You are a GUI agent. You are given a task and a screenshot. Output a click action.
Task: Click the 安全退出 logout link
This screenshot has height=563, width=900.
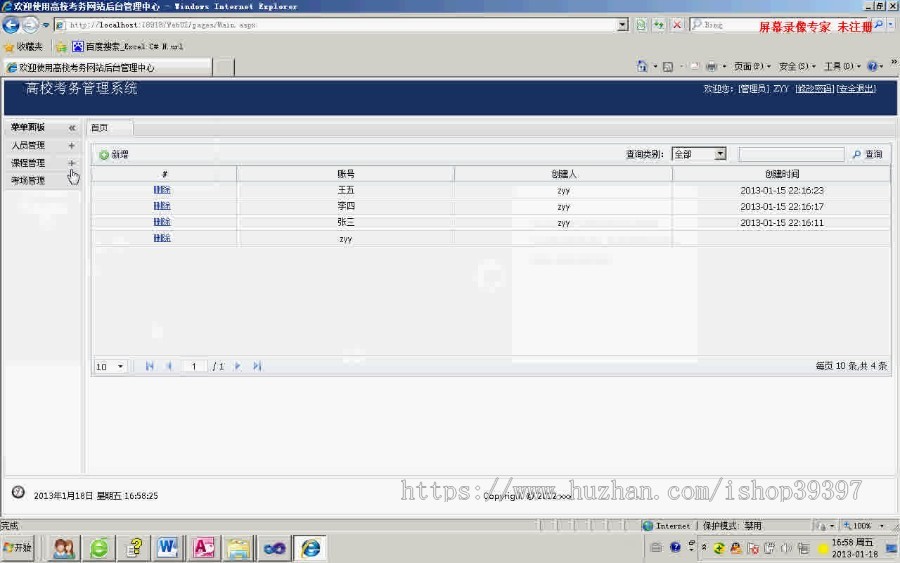pyautogui.click(x=856, y=88)
